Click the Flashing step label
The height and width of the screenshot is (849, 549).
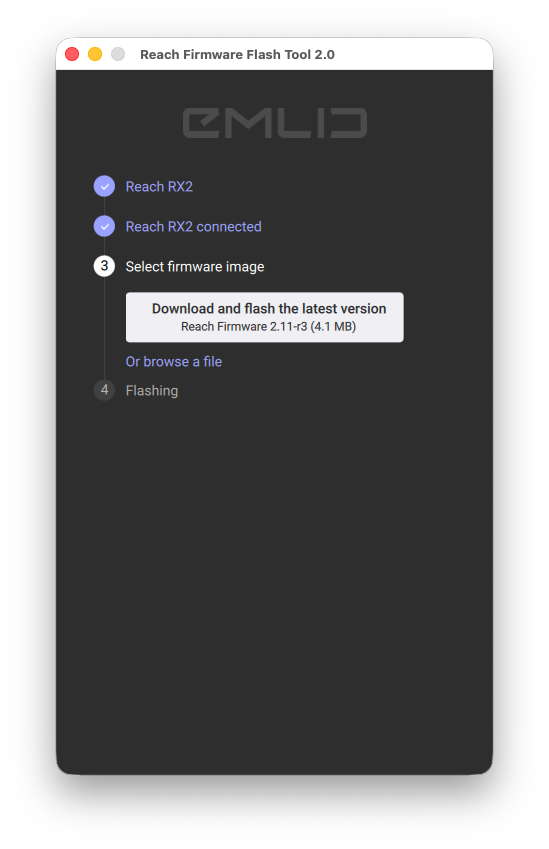click(x=152, y=390)
